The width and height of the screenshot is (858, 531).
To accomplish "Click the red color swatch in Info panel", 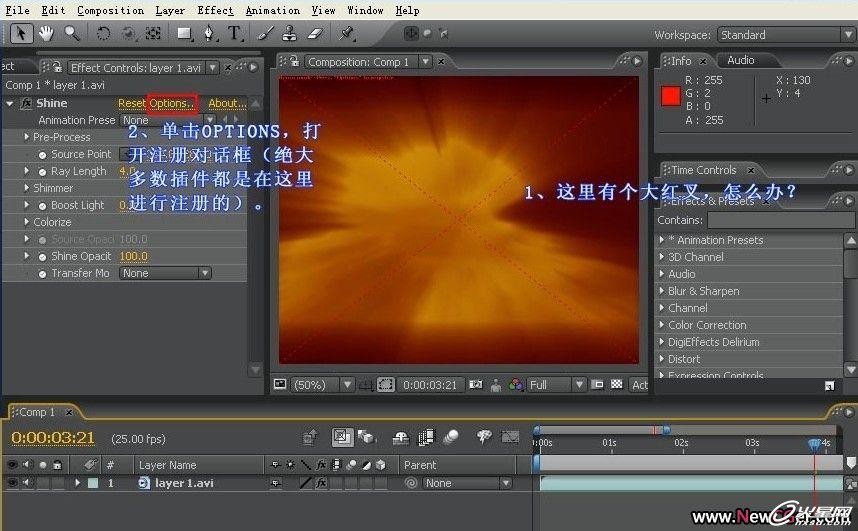I will pos(670,96).
